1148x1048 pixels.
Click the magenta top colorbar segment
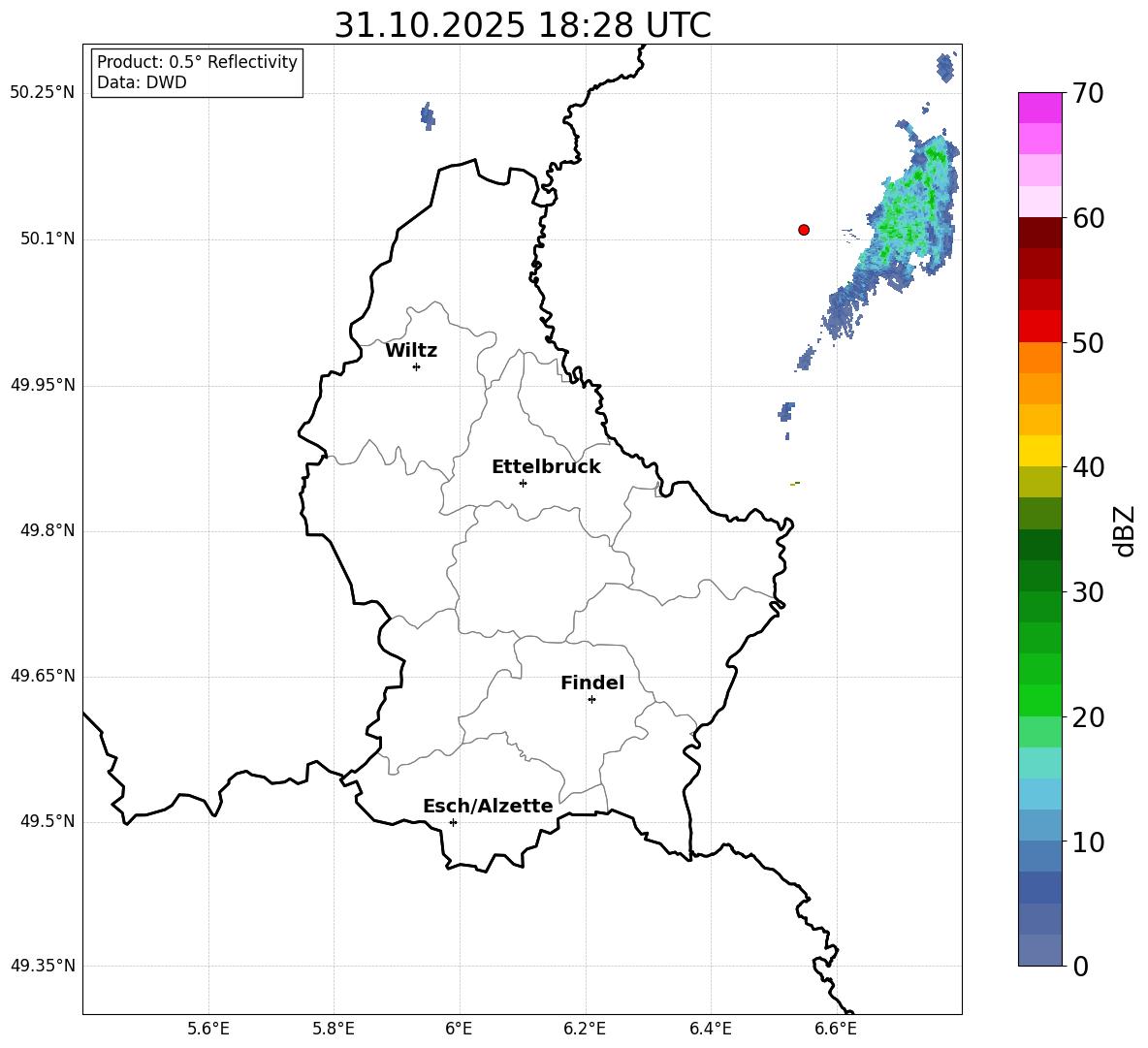pyautogui.click(x=1039, y=108)
